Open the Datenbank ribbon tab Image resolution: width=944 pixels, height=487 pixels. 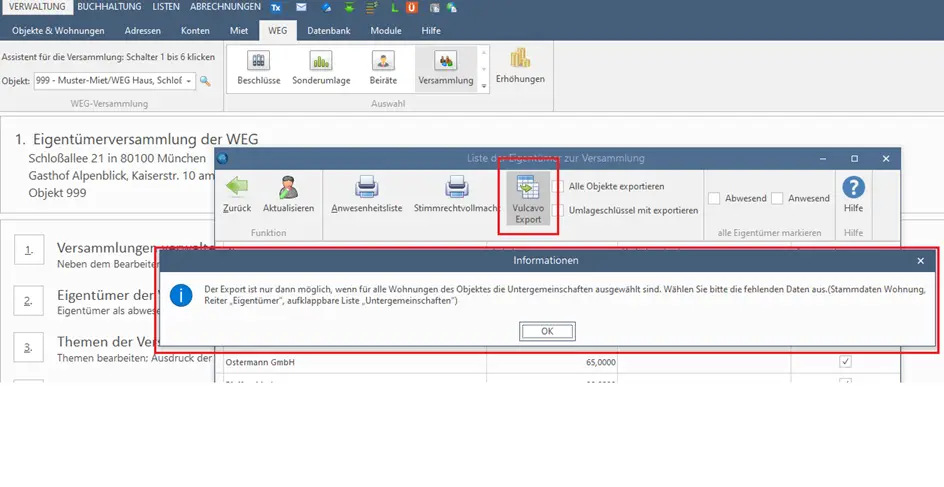pos(329,31)
